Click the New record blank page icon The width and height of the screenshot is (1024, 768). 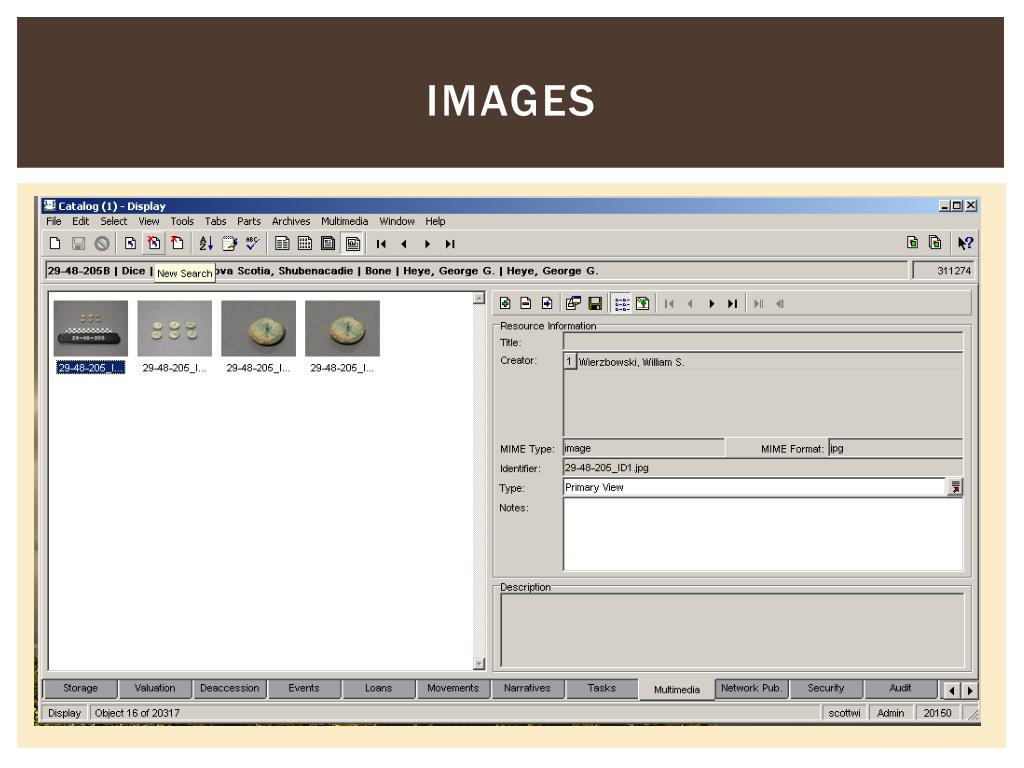(x=57, y=243)
